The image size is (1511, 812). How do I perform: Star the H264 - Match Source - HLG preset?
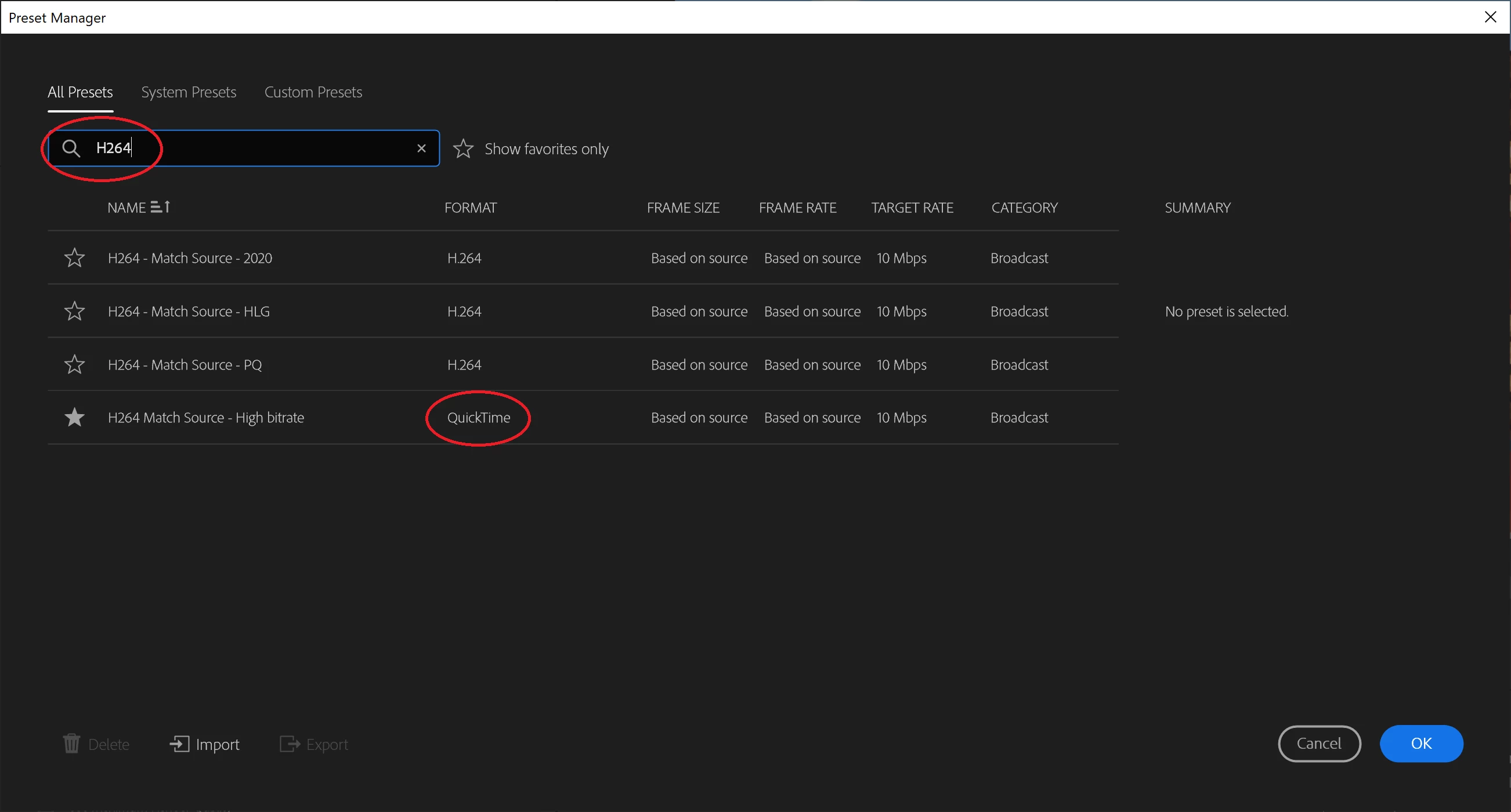click(x=74, y=311)
